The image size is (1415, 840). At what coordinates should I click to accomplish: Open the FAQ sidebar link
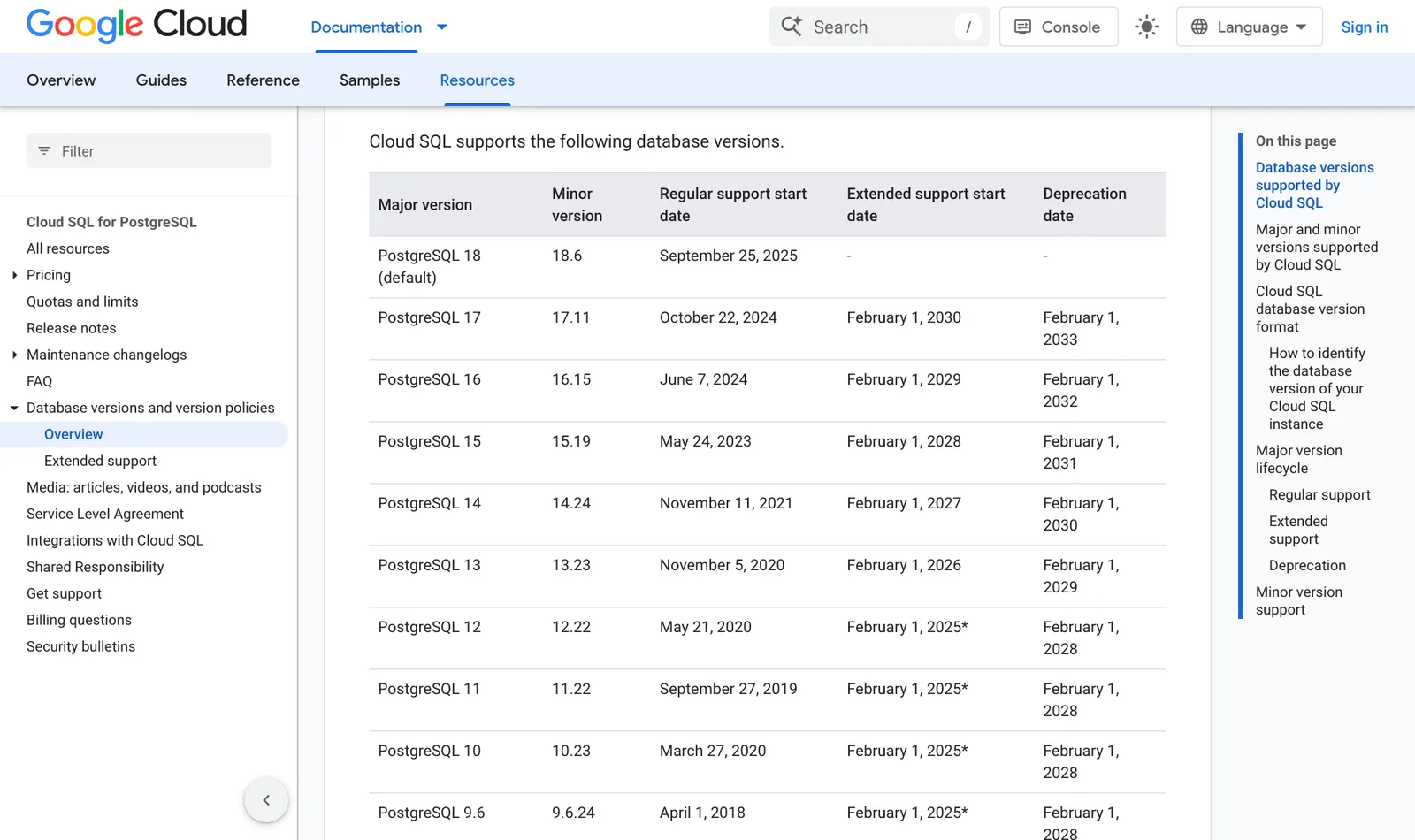[39, 381]
